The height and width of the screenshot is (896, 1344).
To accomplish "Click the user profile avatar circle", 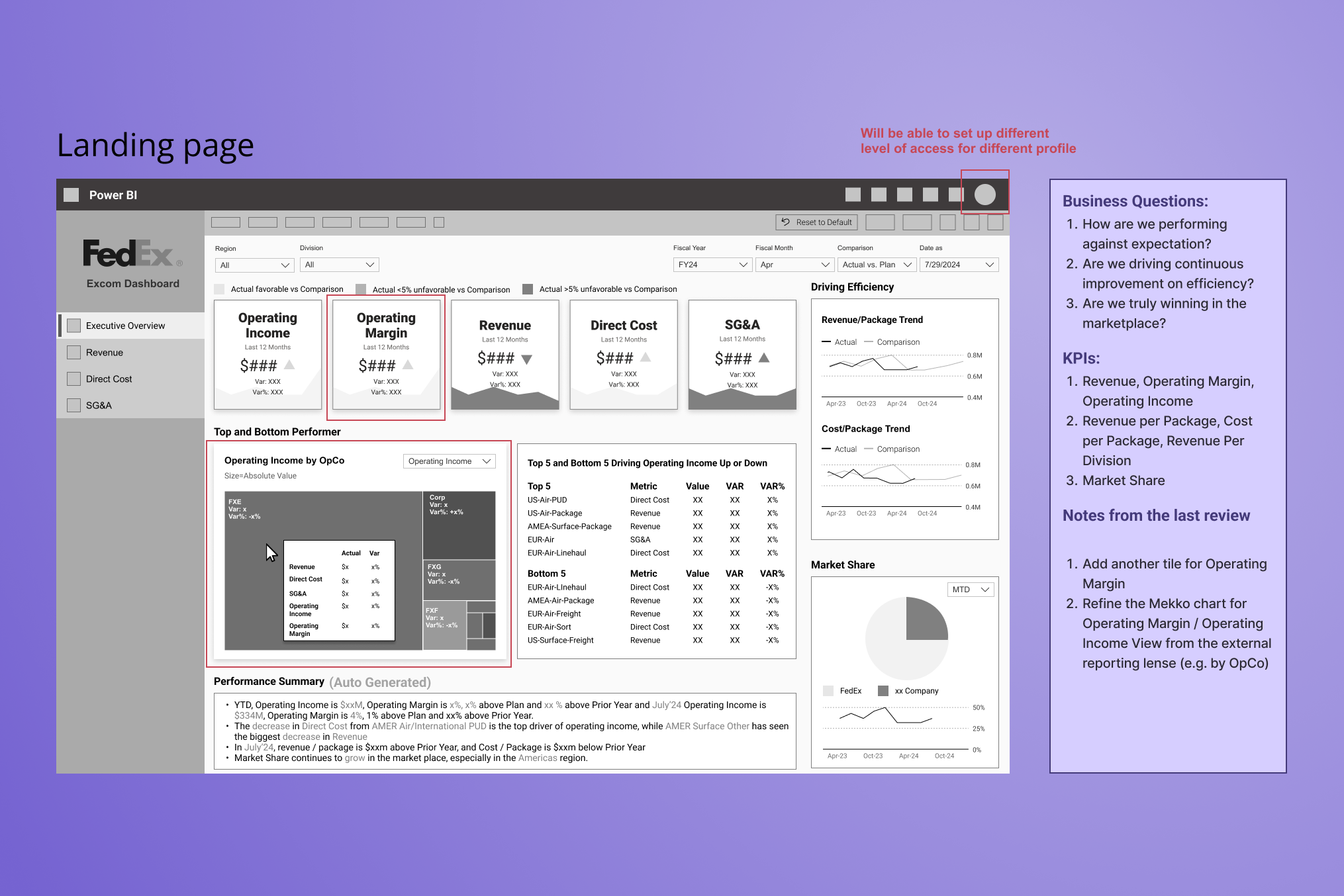I will pos(984,195).
